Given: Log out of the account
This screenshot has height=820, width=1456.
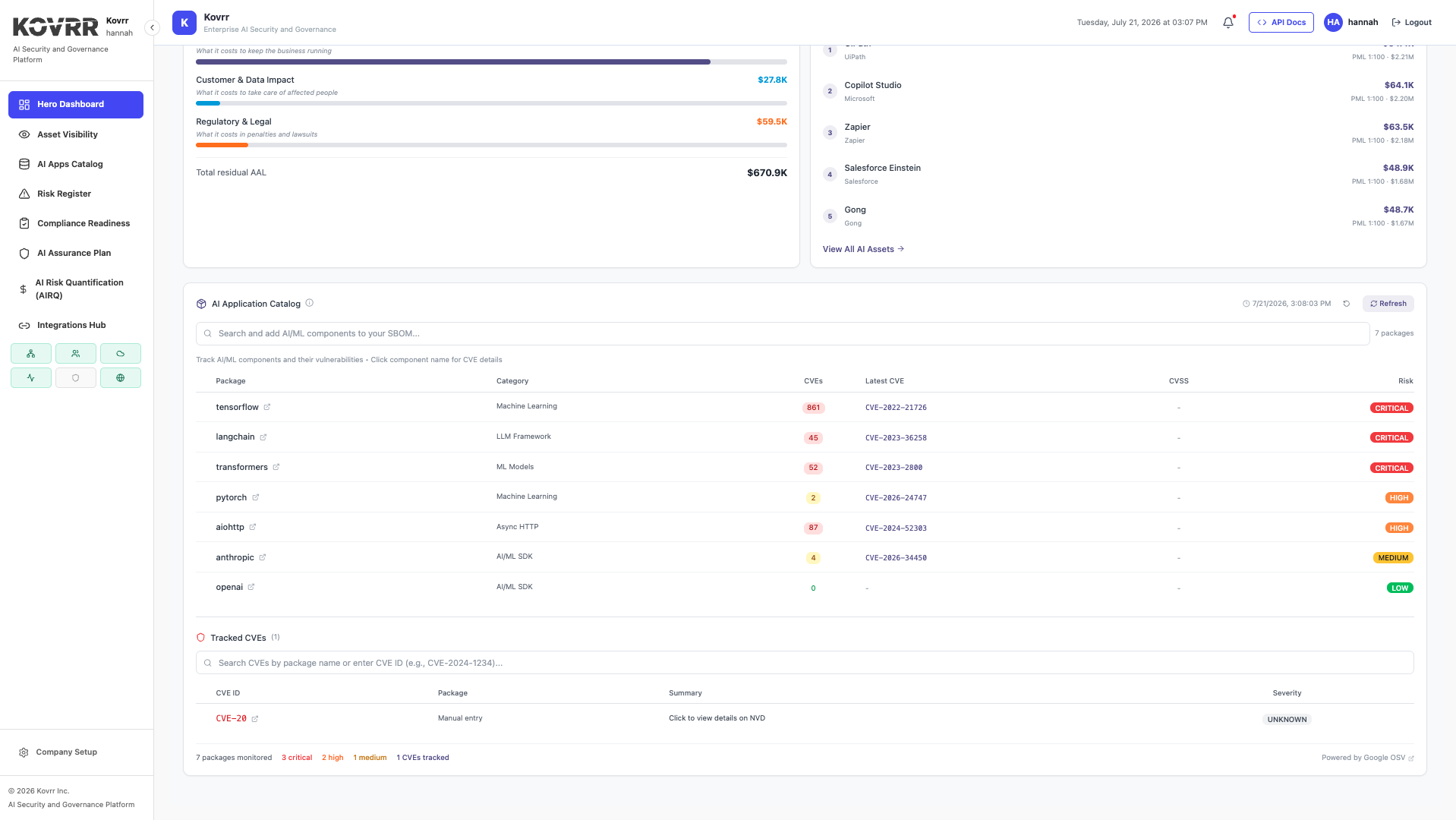Looking at the screenshot, I should (1411, 23).
